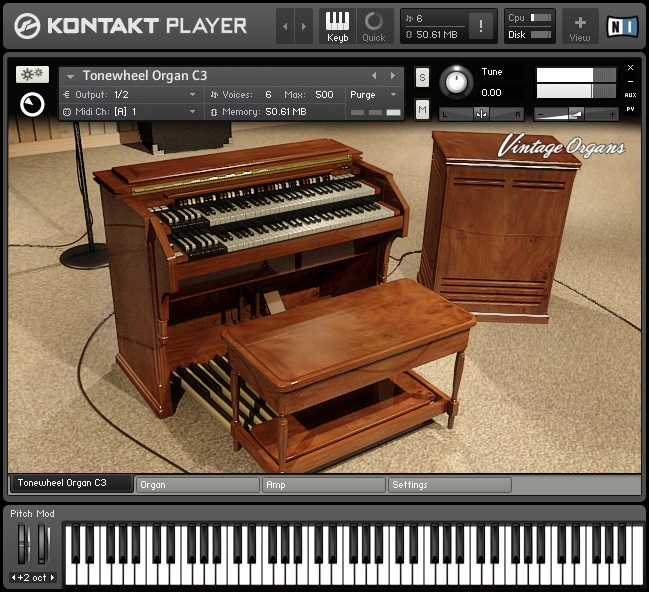Image resolution: width=649 pixels, height=592 pixels.
Task: Click the NI logo icon
Action: [x=621, y=27]
